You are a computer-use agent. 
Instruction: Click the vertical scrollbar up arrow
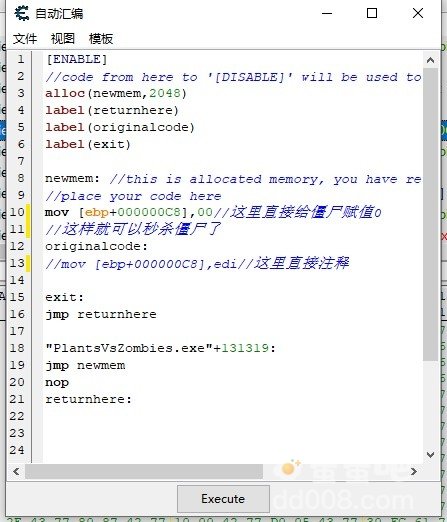(x=430, y=60)
